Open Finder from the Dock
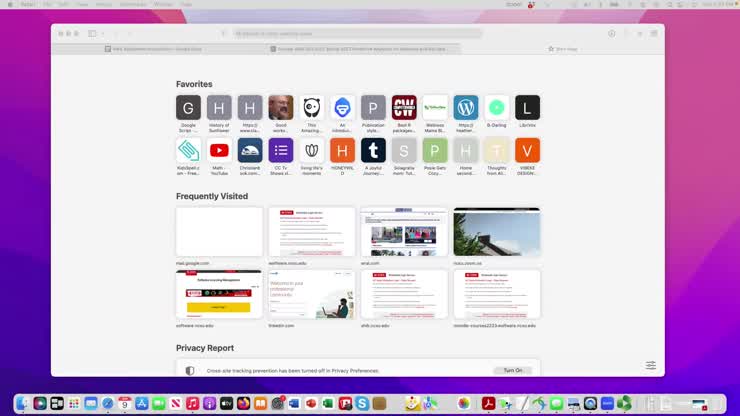Viewport: 740px width, 416px height. tap(23, 403)
